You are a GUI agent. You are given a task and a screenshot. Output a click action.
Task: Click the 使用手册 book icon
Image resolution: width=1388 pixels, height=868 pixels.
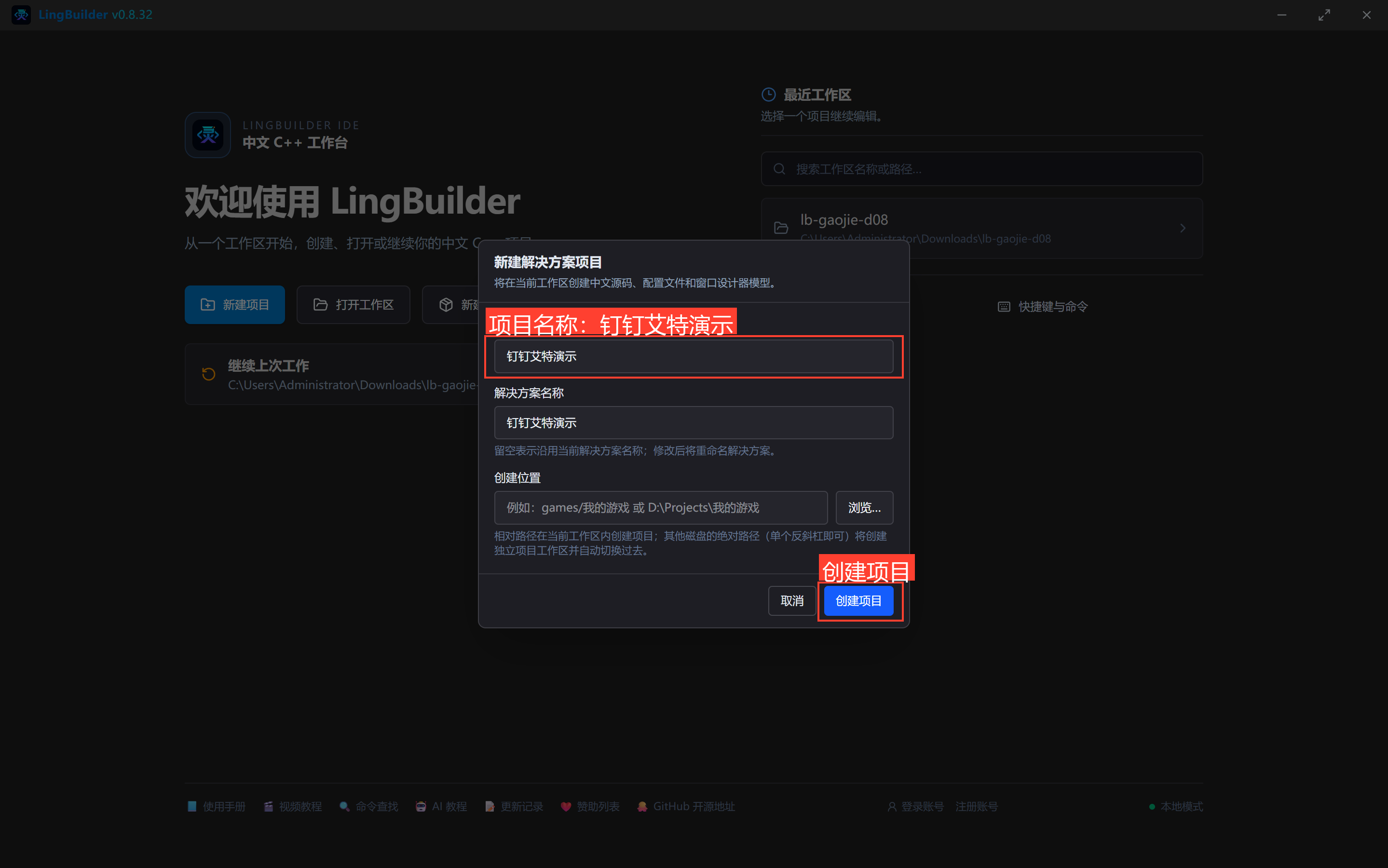pos(192,807)
